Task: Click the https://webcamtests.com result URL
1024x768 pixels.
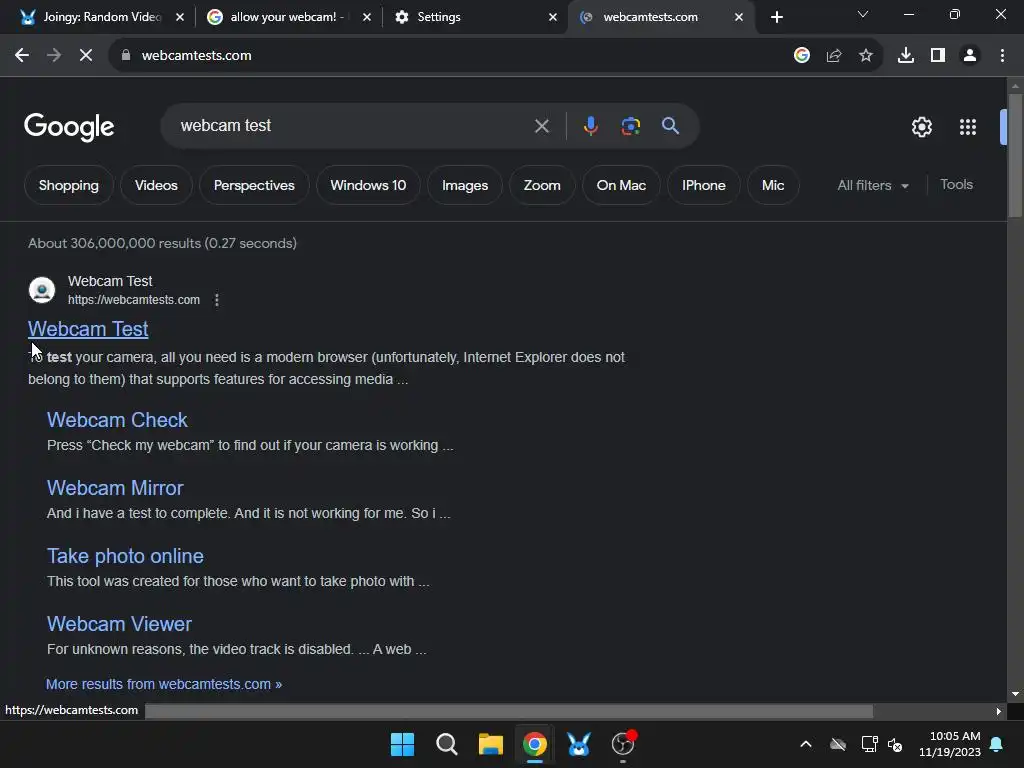Action: (x=134, y=300)
